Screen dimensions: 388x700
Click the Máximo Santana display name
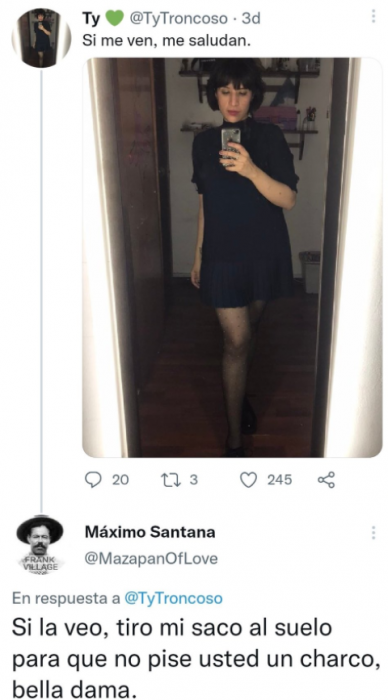[150, 532]
